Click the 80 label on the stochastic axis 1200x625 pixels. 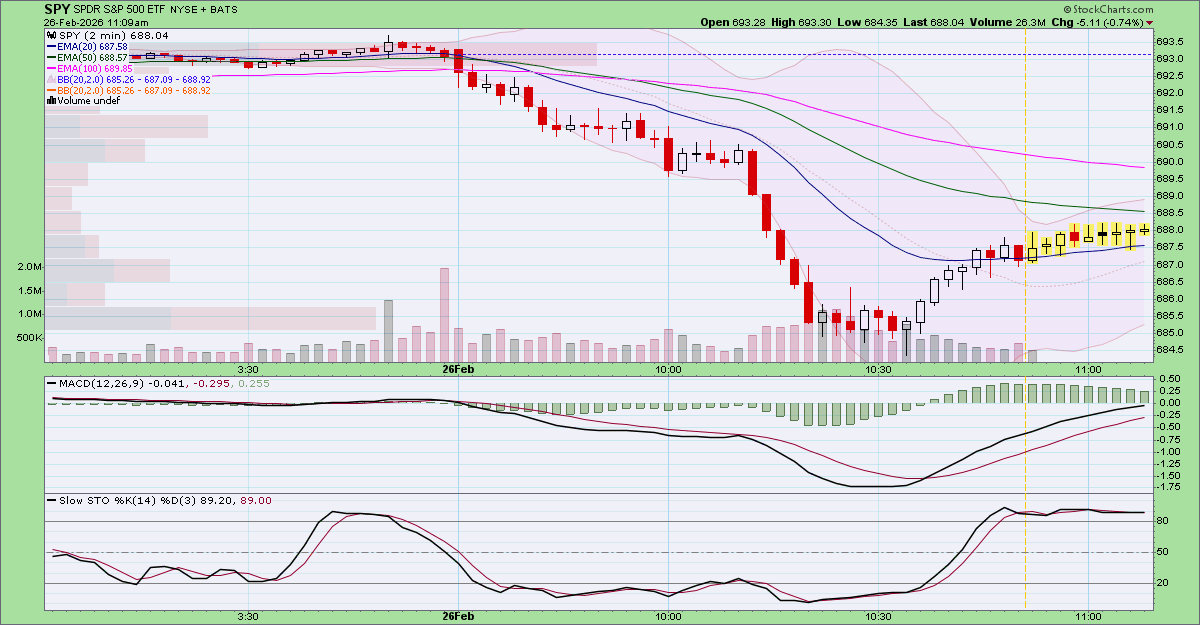click(x=1163, y=520)
